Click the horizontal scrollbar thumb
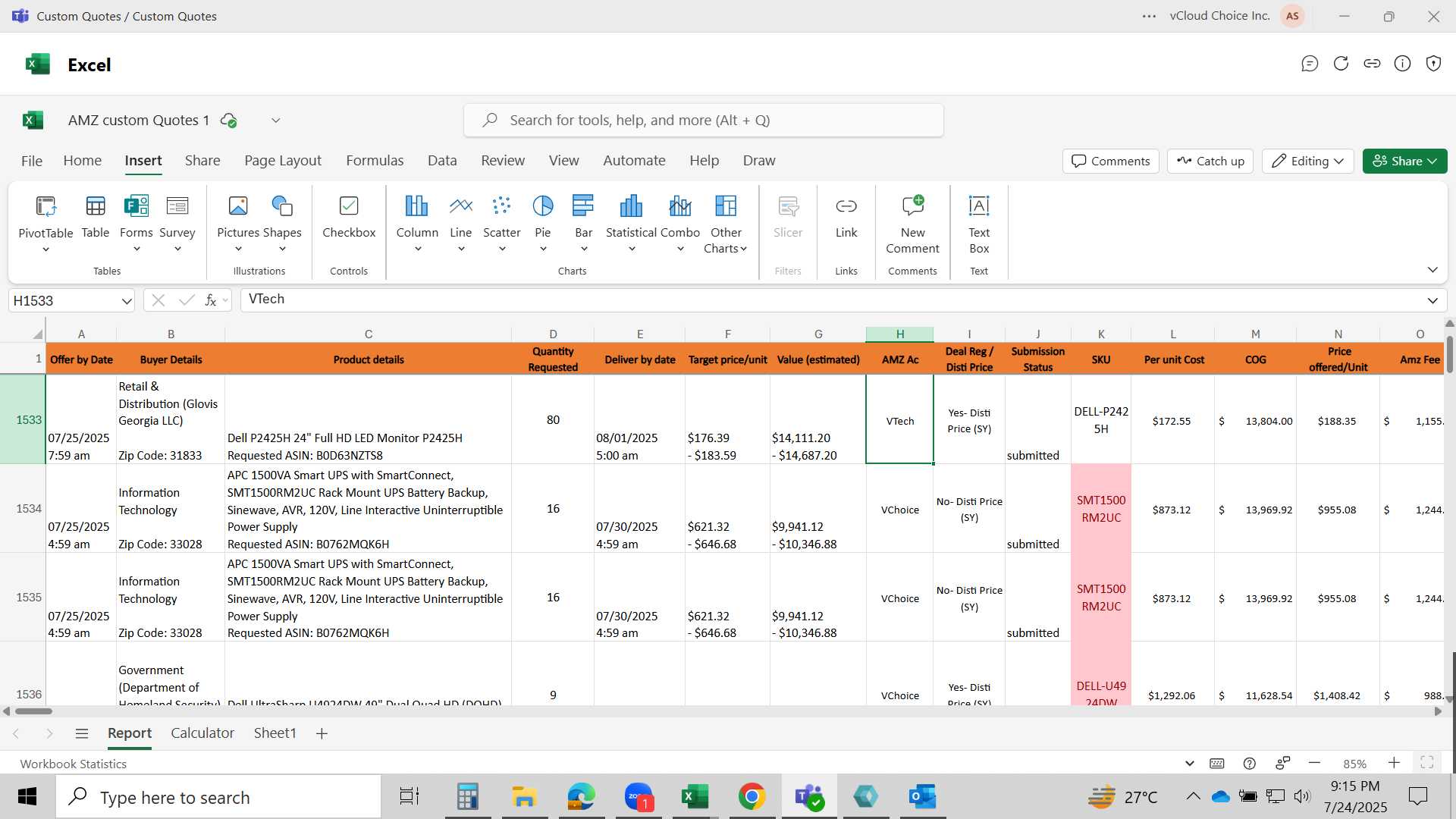The height and width of the screenshot is (819, 1456). tap(33, 711)
